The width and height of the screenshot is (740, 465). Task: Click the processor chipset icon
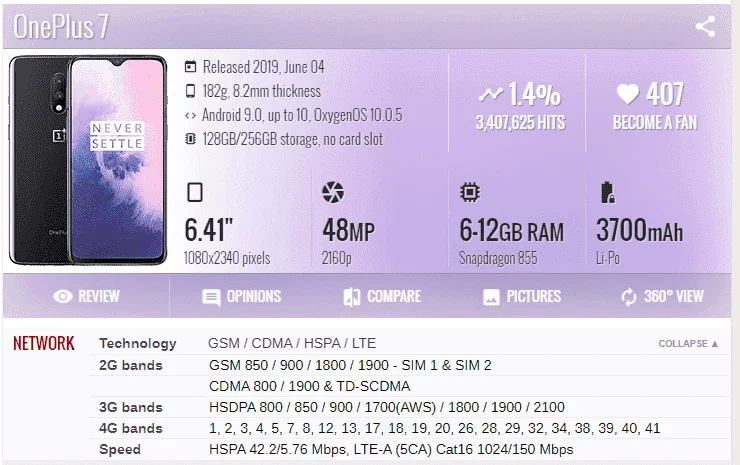tap(470, 192)
